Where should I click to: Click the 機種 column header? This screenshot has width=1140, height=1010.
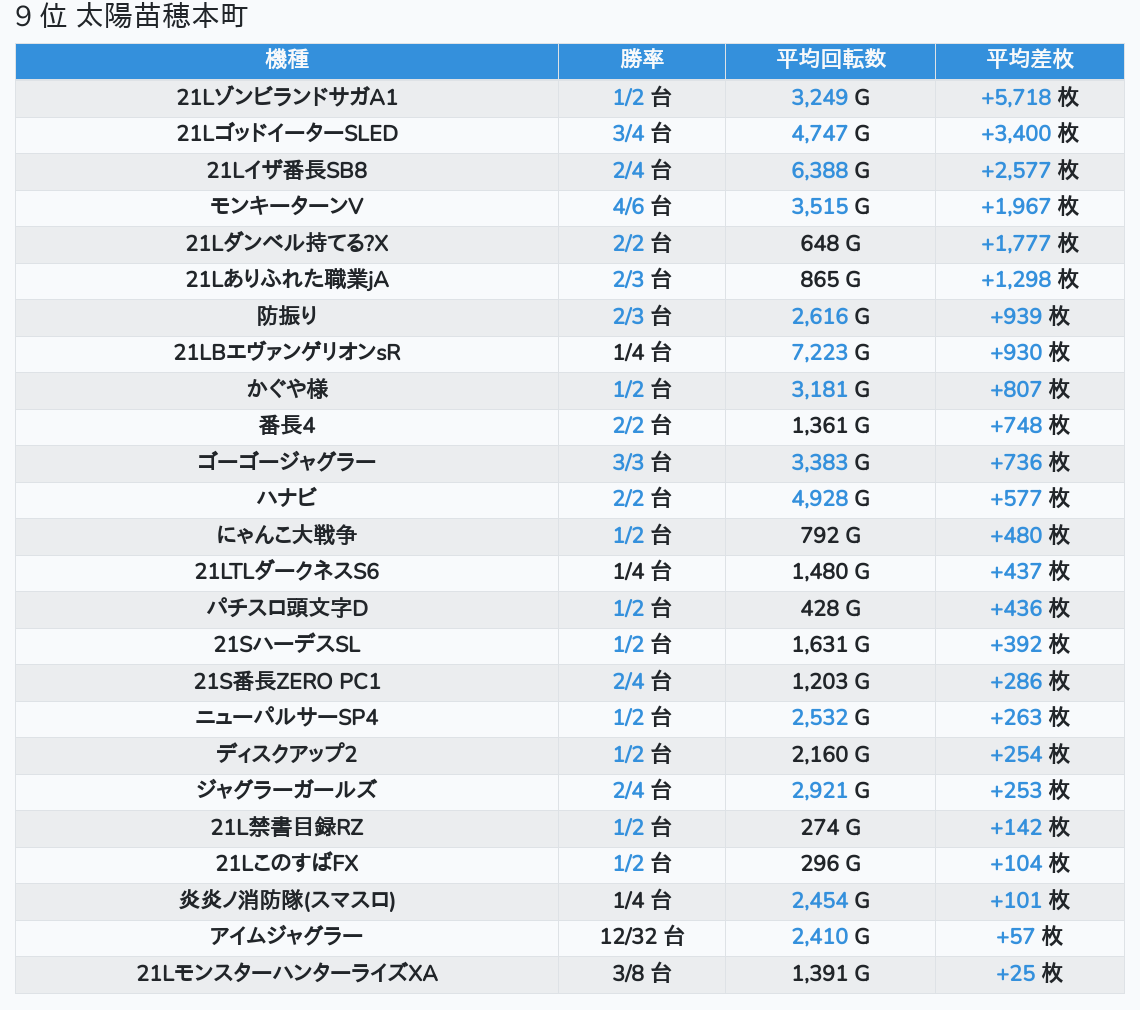click(x=286, y=59)
